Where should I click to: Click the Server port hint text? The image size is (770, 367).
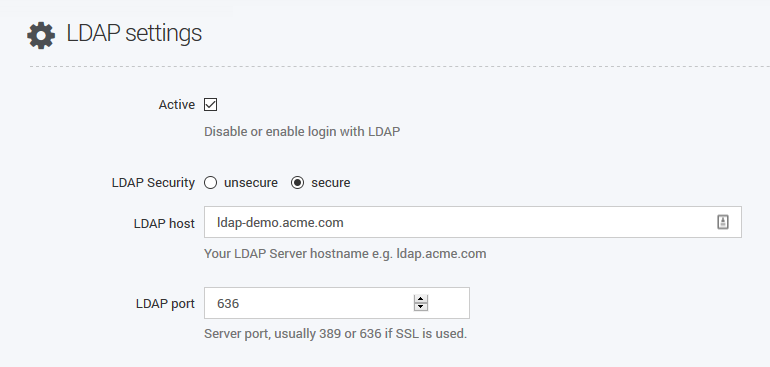(335, 334)
